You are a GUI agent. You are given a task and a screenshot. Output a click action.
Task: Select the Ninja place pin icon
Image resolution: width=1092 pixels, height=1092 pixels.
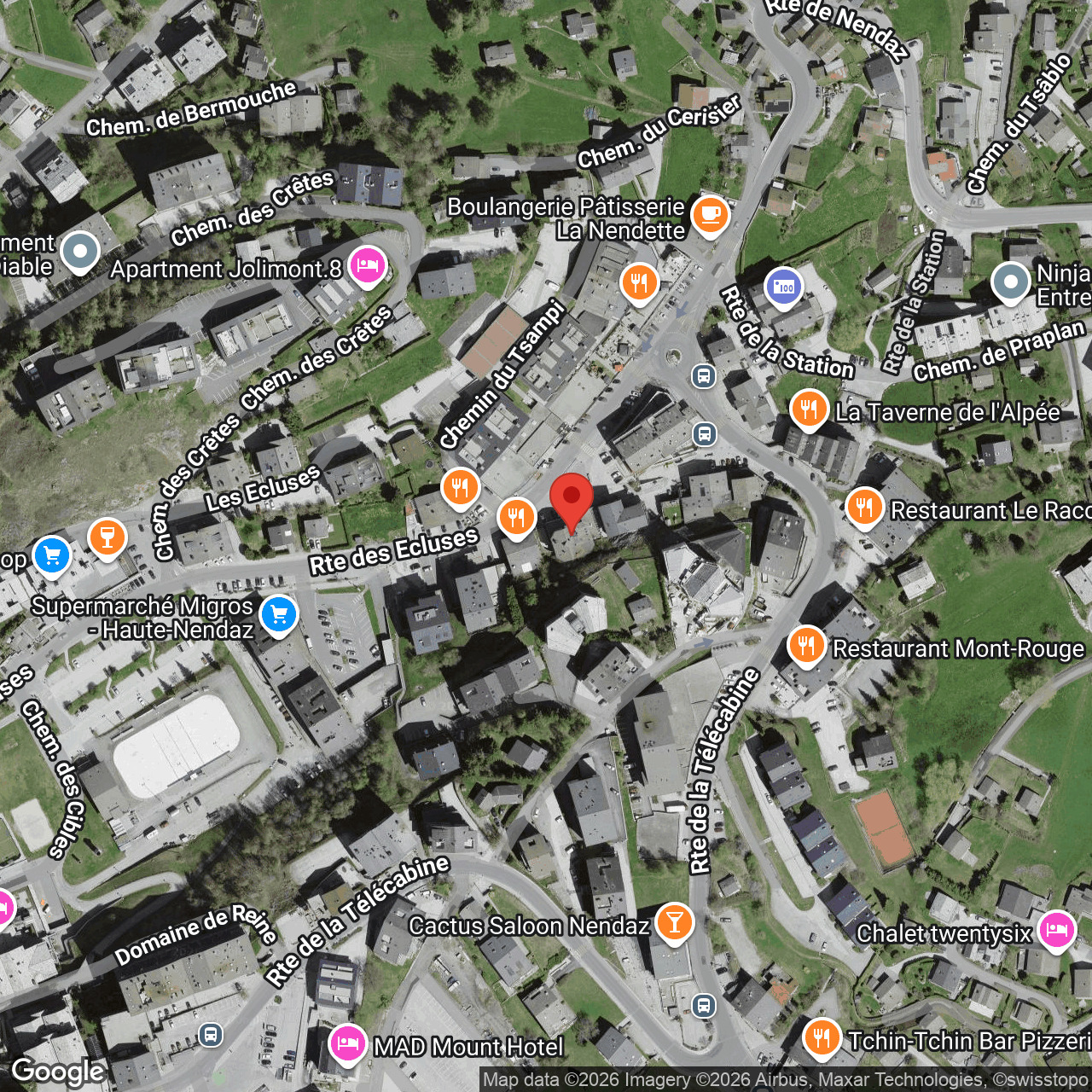[1011, 282]
